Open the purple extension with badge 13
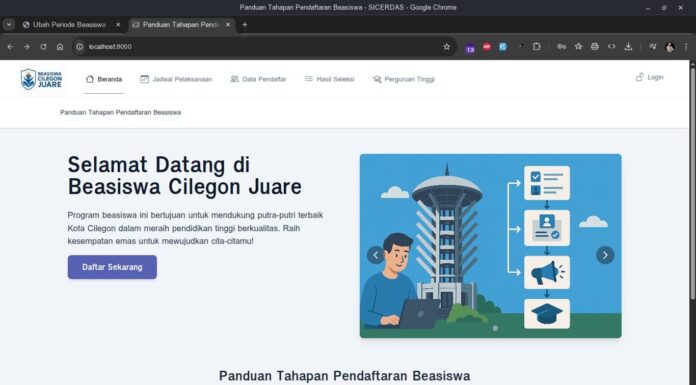 [470, 48]
